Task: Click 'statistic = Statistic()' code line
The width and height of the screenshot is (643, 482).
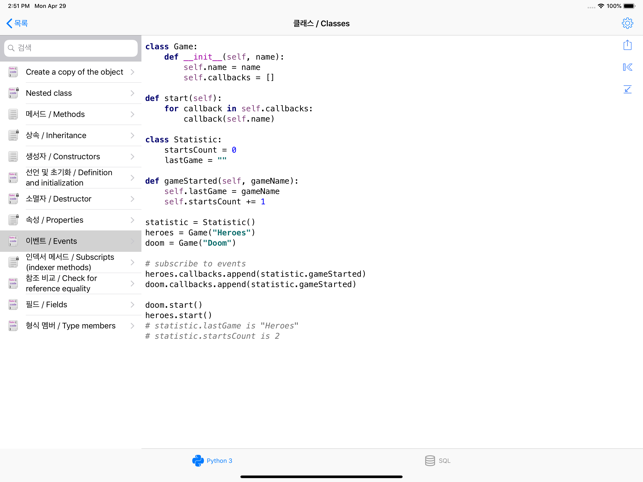Action: (x=200, y=222)
